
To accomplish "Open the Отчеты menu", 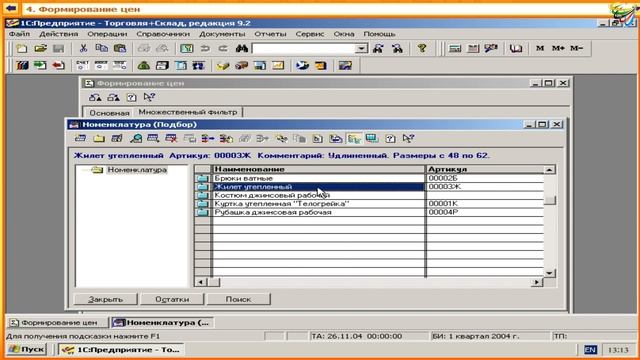I will point(270,34).
